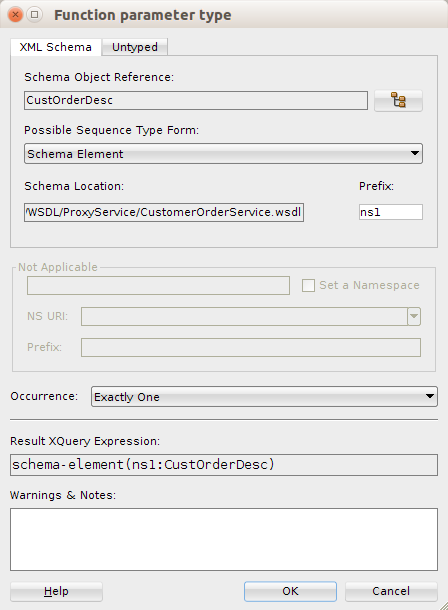448x610 pixels.
Task: Click the window close icon
Action: pyautogui.click(x=16, y=15)
